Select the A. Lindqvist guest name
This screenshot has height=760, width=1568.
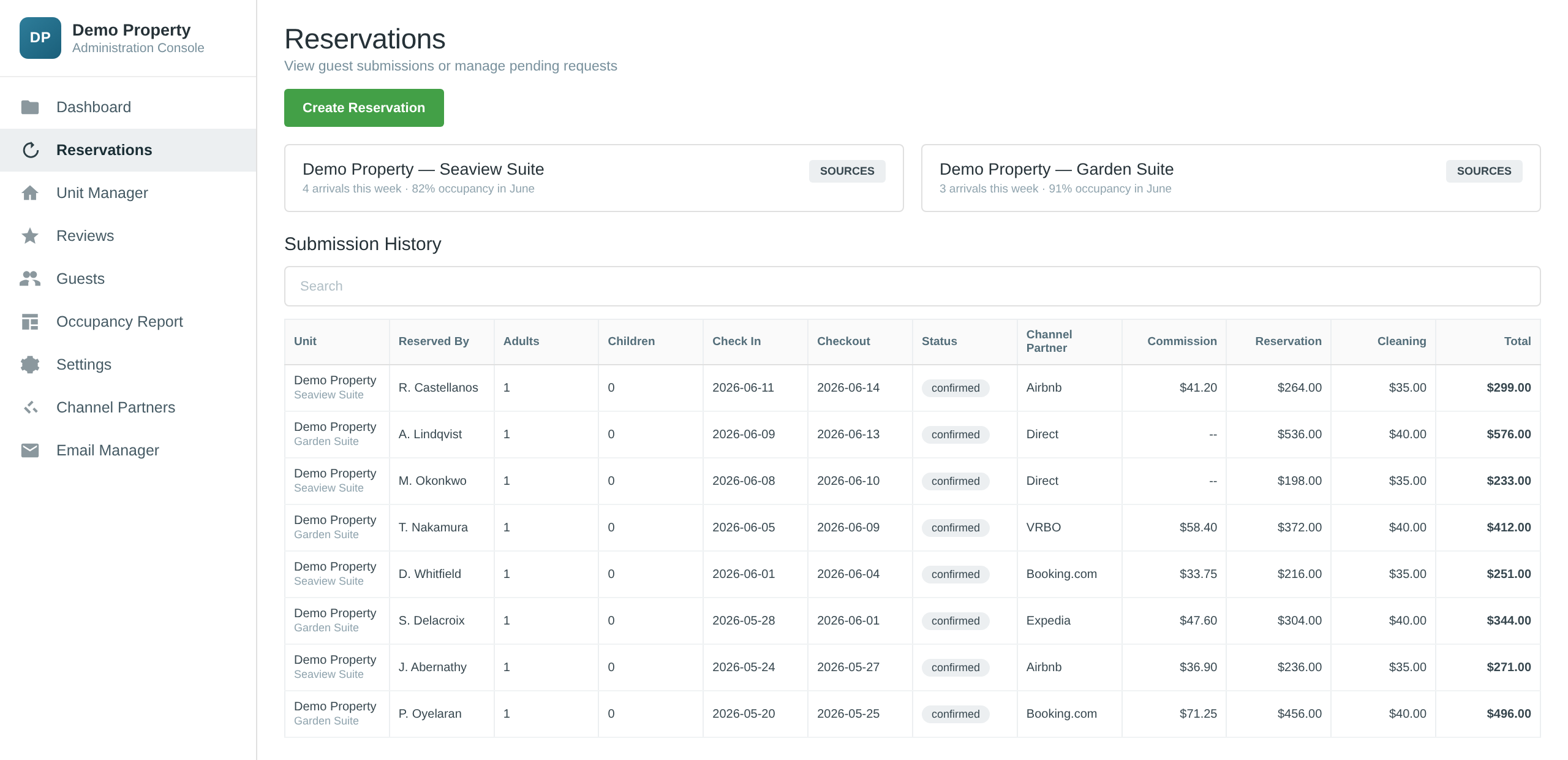point(430,435)
